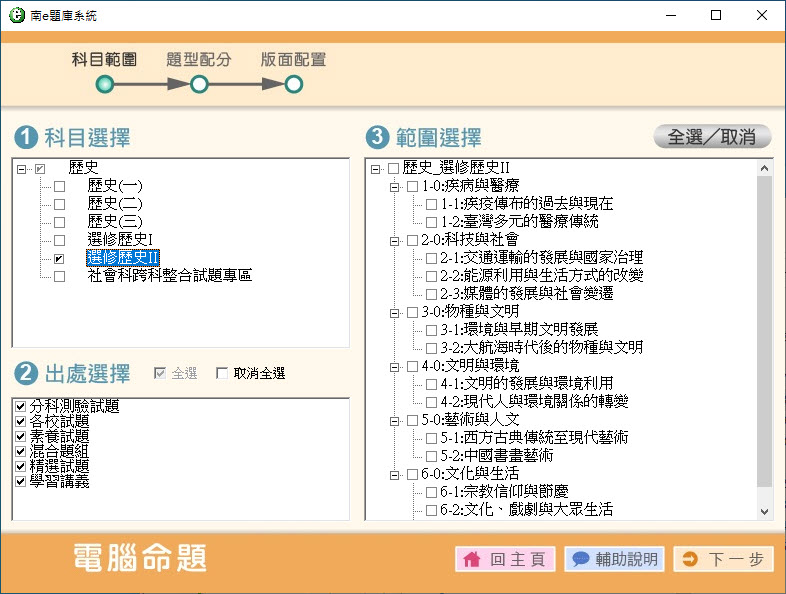The width and height of the screenshot is (786, 594).
Task: Click the orange arrow icon on 下一步
Action: pos(690,560)
